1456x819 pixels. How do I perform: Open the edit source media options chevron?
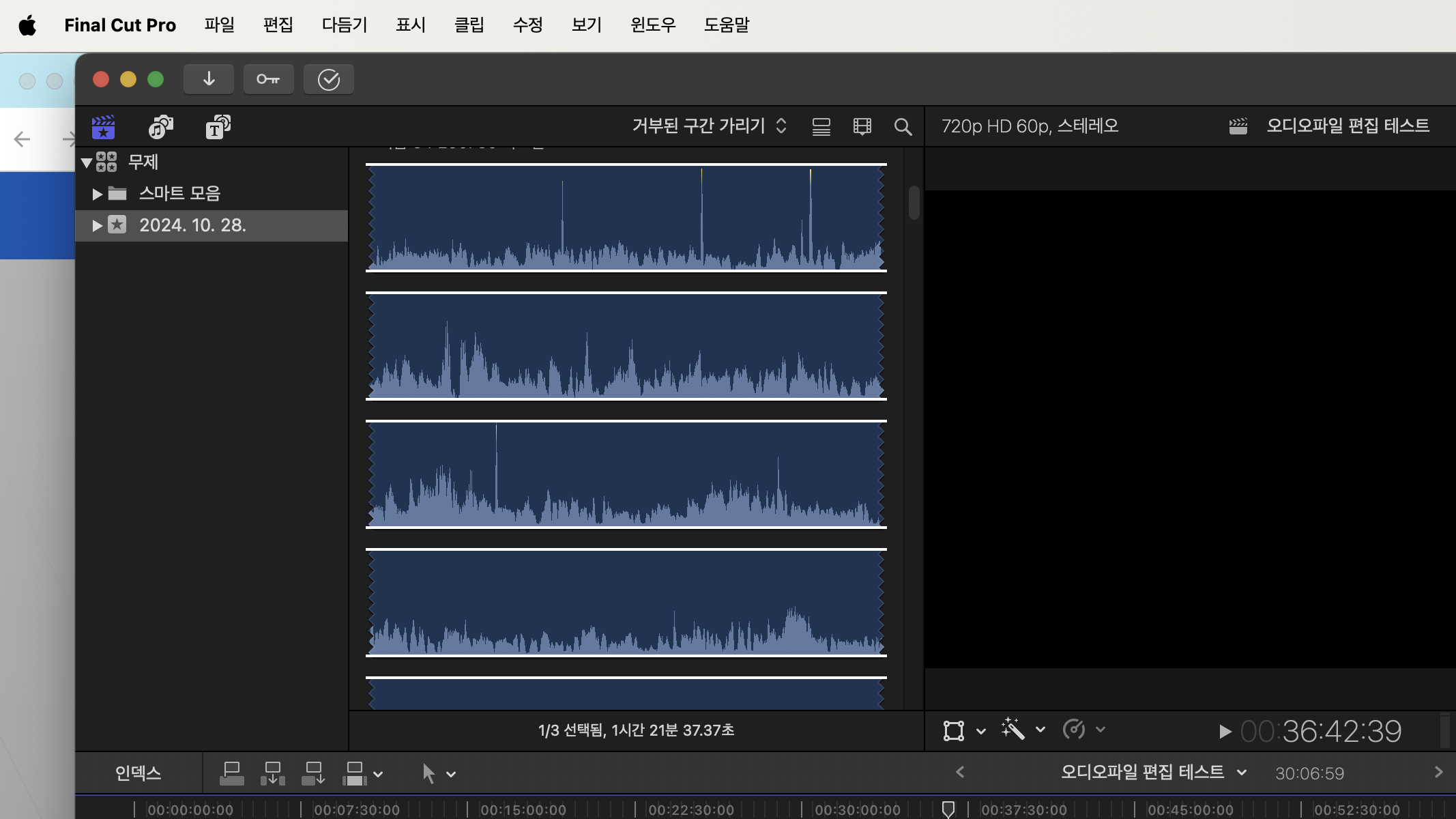coord(379,775)
